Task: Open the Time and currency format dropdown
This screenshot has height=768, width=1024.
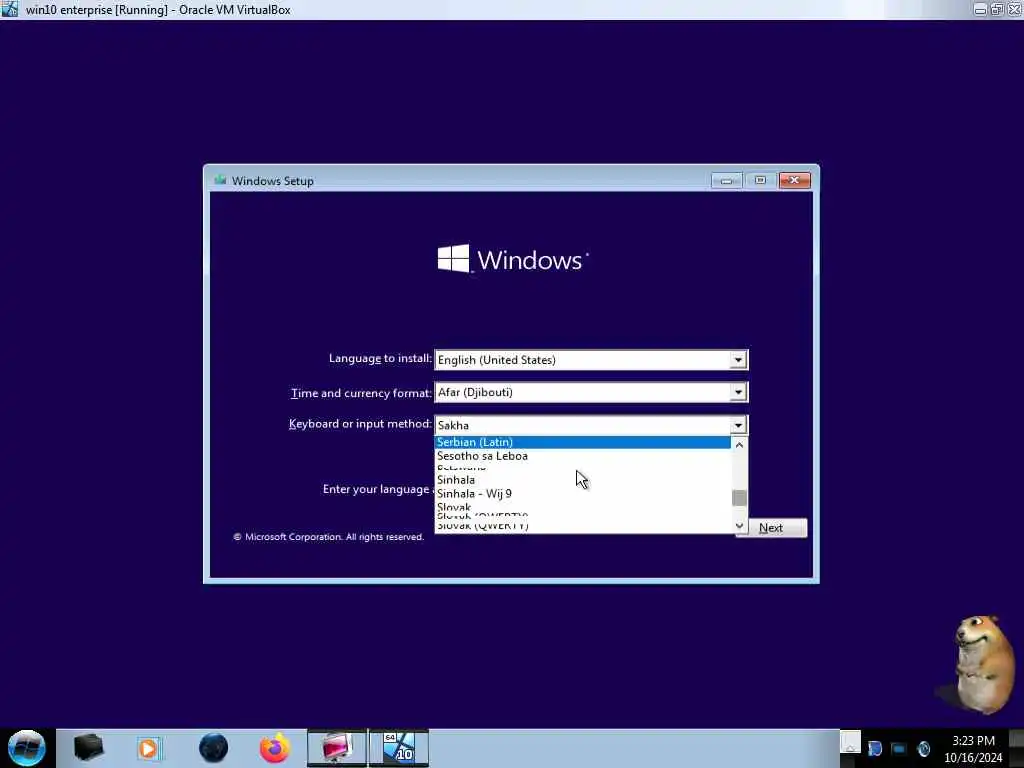Action: [591, 392]
